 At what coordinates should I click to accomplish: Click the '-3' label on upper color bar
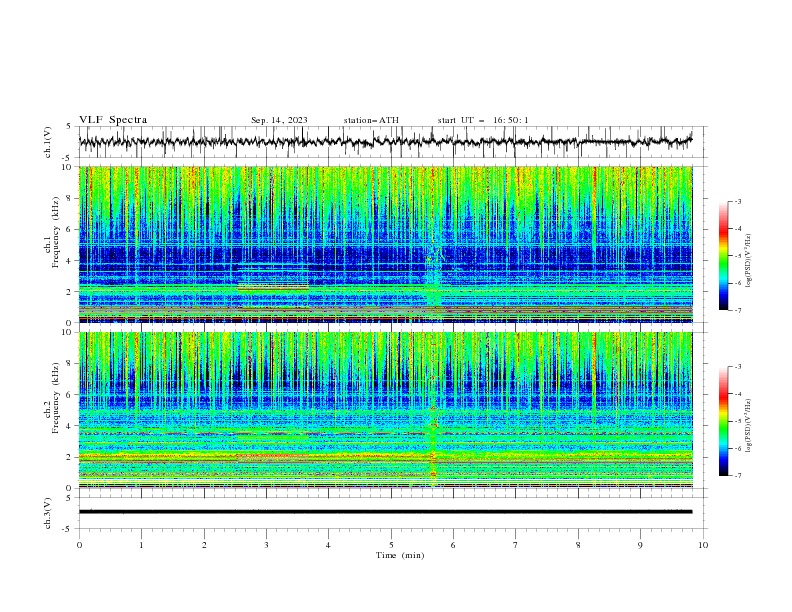[x=737, y=201]
